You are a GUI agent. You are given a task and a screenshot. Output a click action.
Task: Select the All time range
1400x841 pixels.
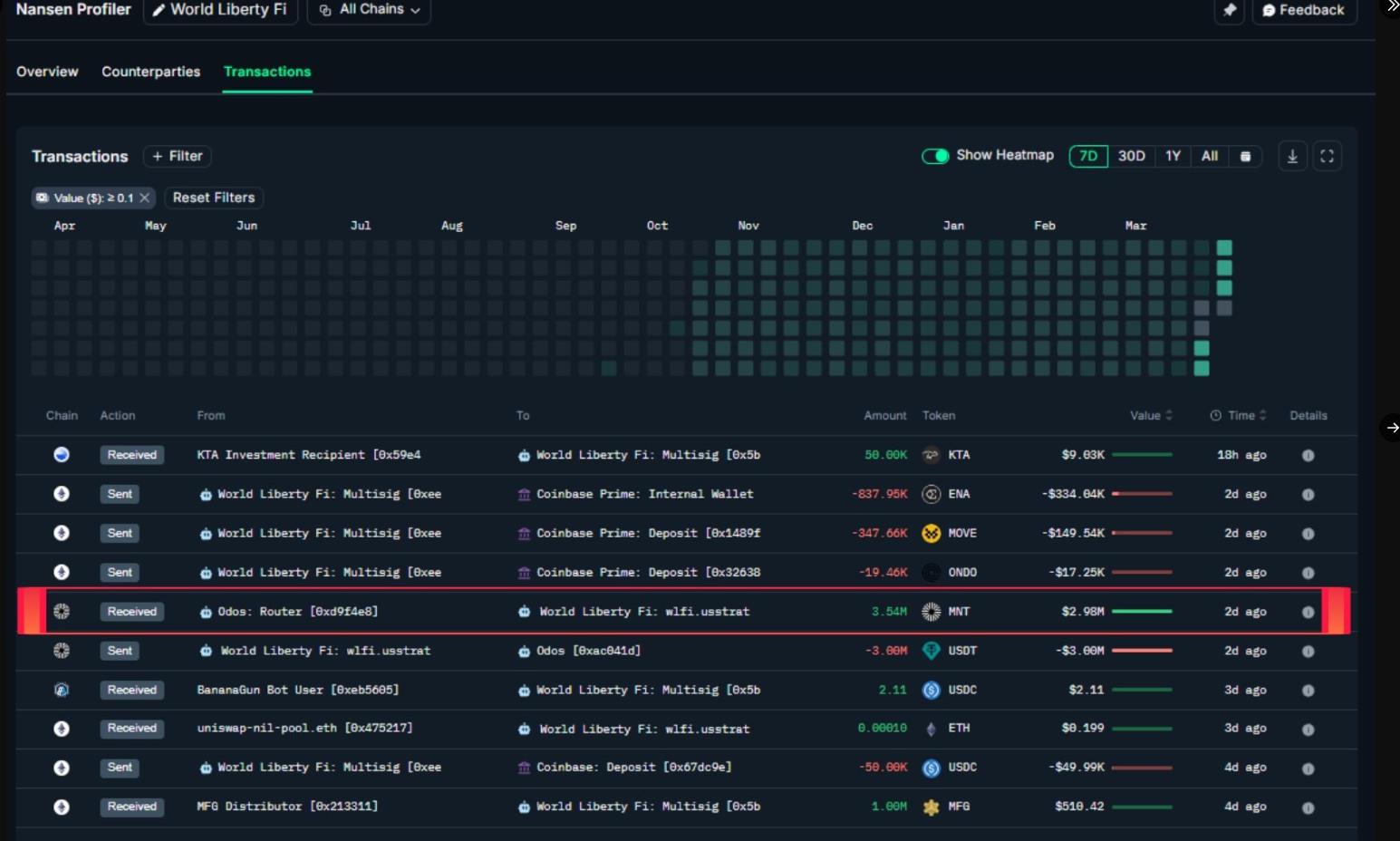pyautogui.click(x=1210, y=156)
